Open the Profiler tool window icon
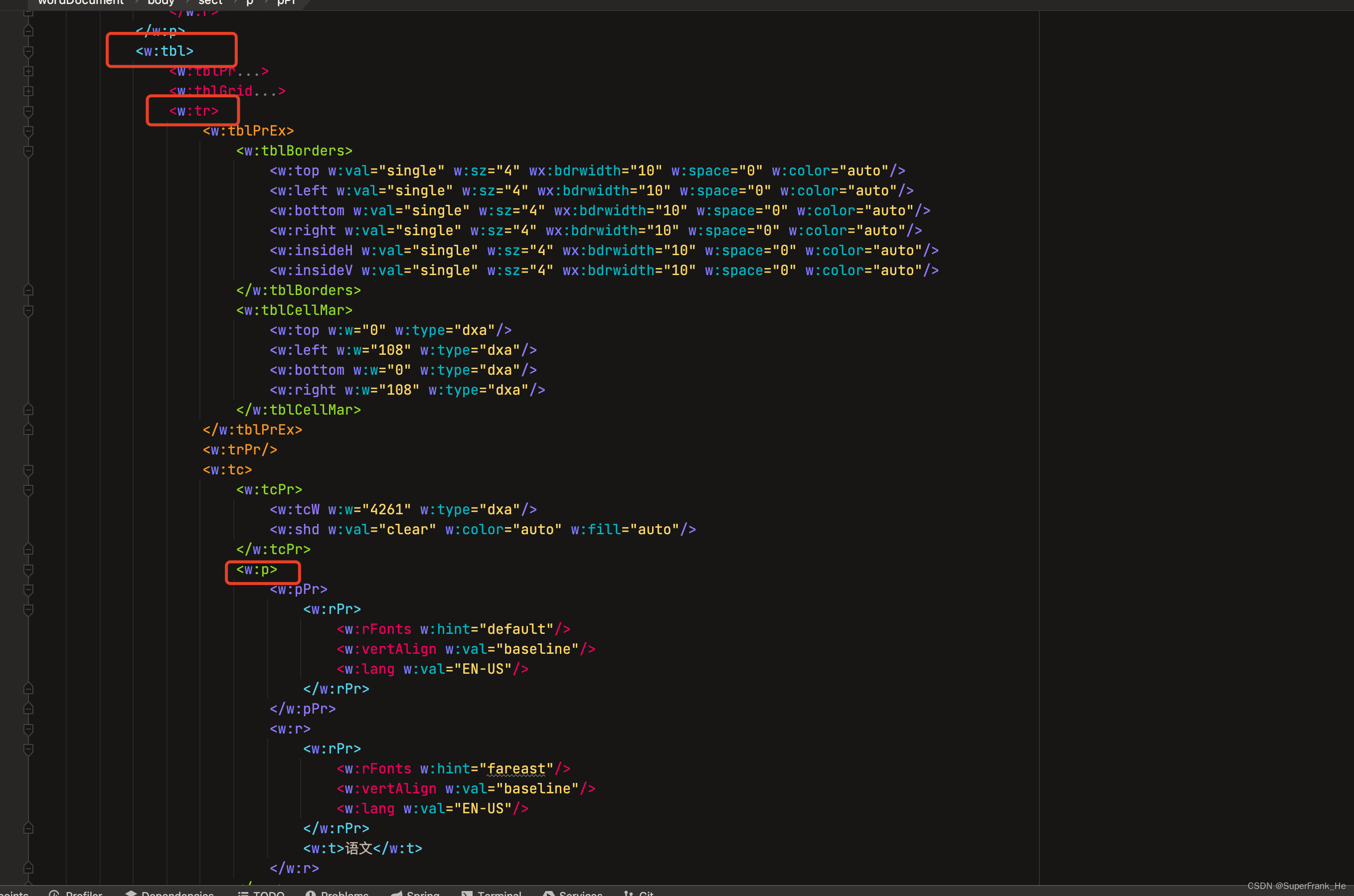This screenshot has height=896, width=1354. [x=54, y=893]
